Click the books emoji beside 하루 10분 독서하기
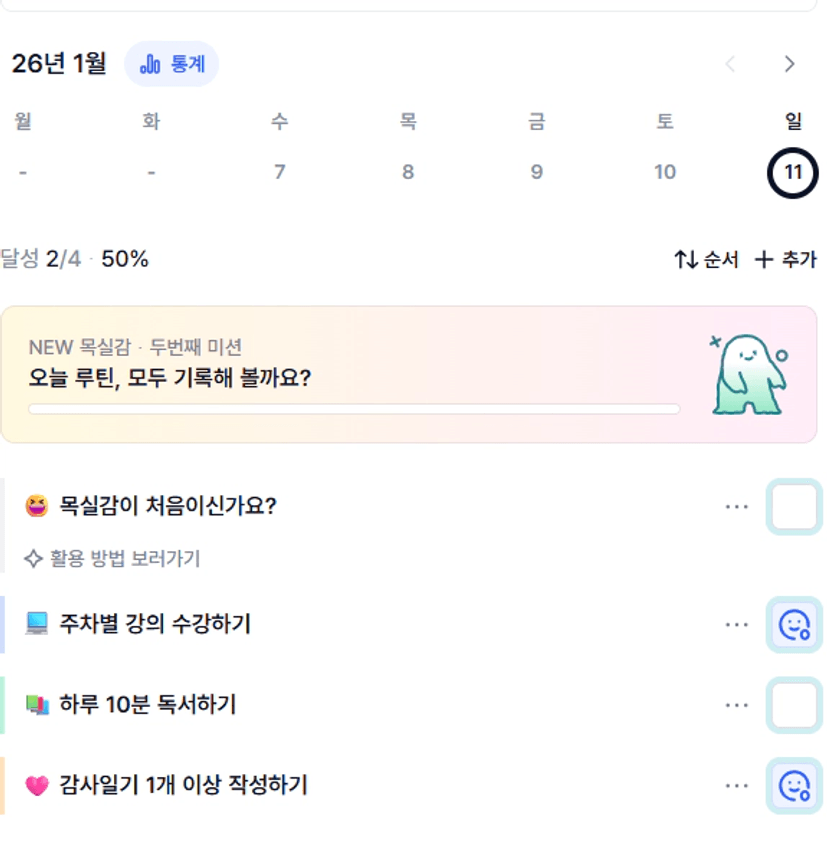827x844 pixels. pyautogui.click(x=37, y=705)
